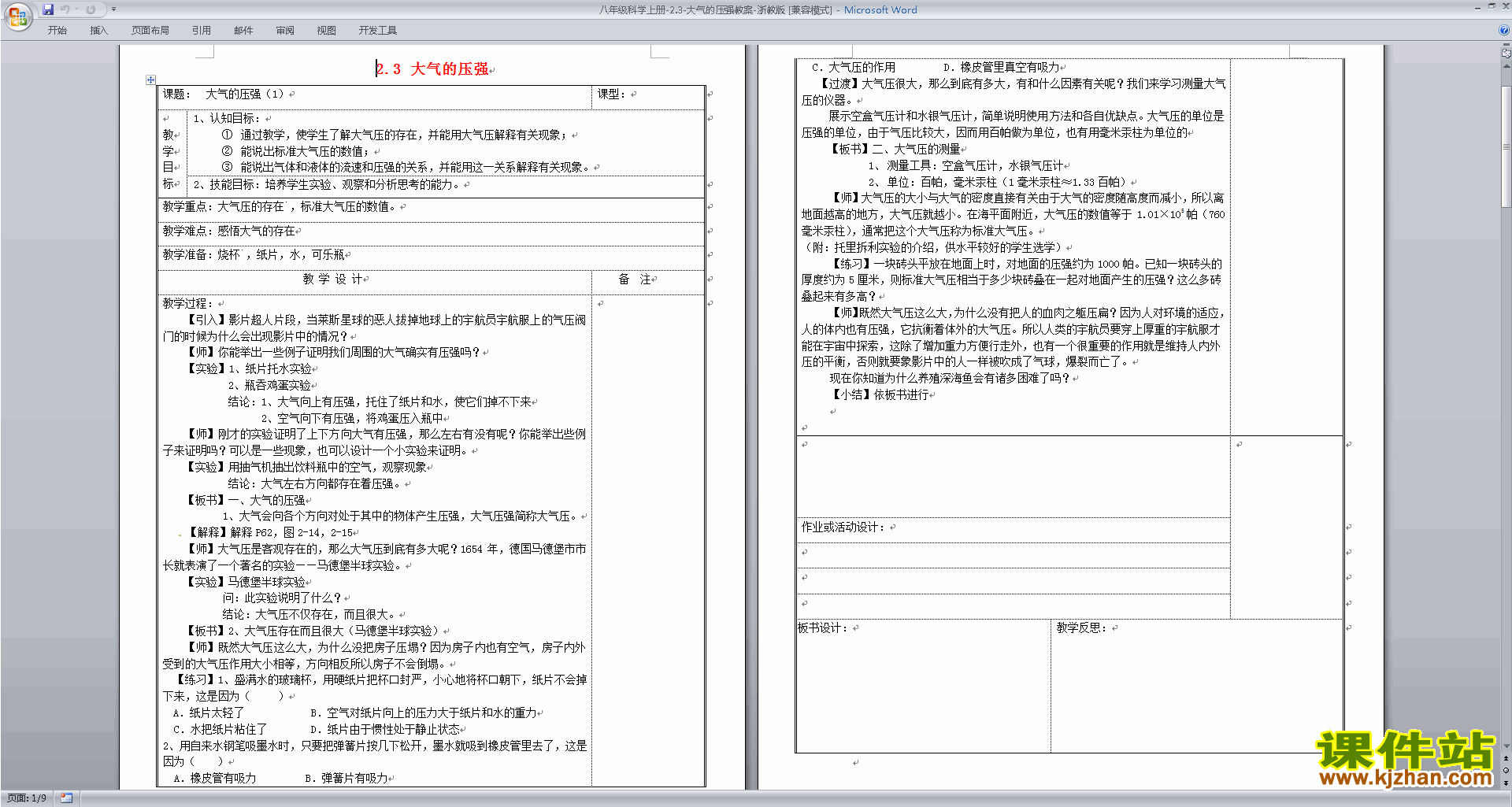This screenshot has height=807, width=1512.
Task: Open Word Help via the blue question mark
Action: coord(1504,31)
